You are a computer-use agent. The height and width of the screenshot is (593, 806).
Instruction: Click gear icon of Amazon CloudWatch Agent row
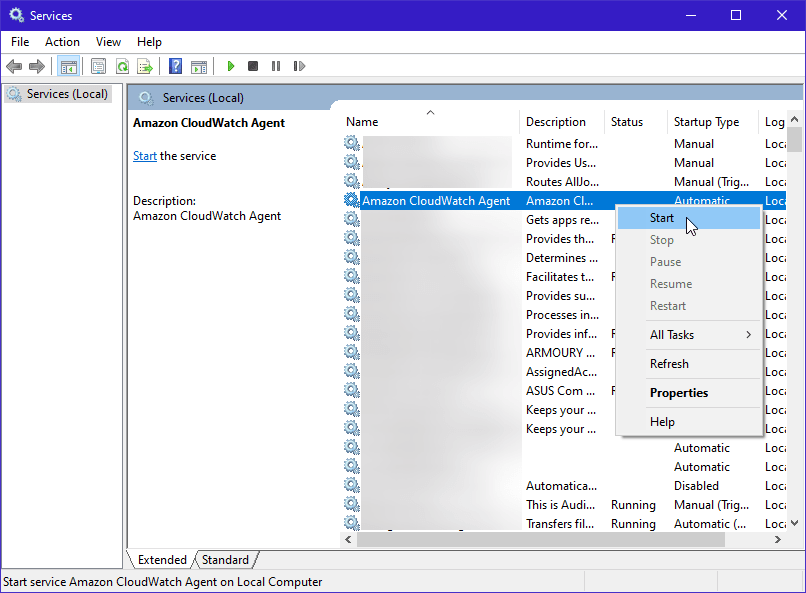(352, 200)
